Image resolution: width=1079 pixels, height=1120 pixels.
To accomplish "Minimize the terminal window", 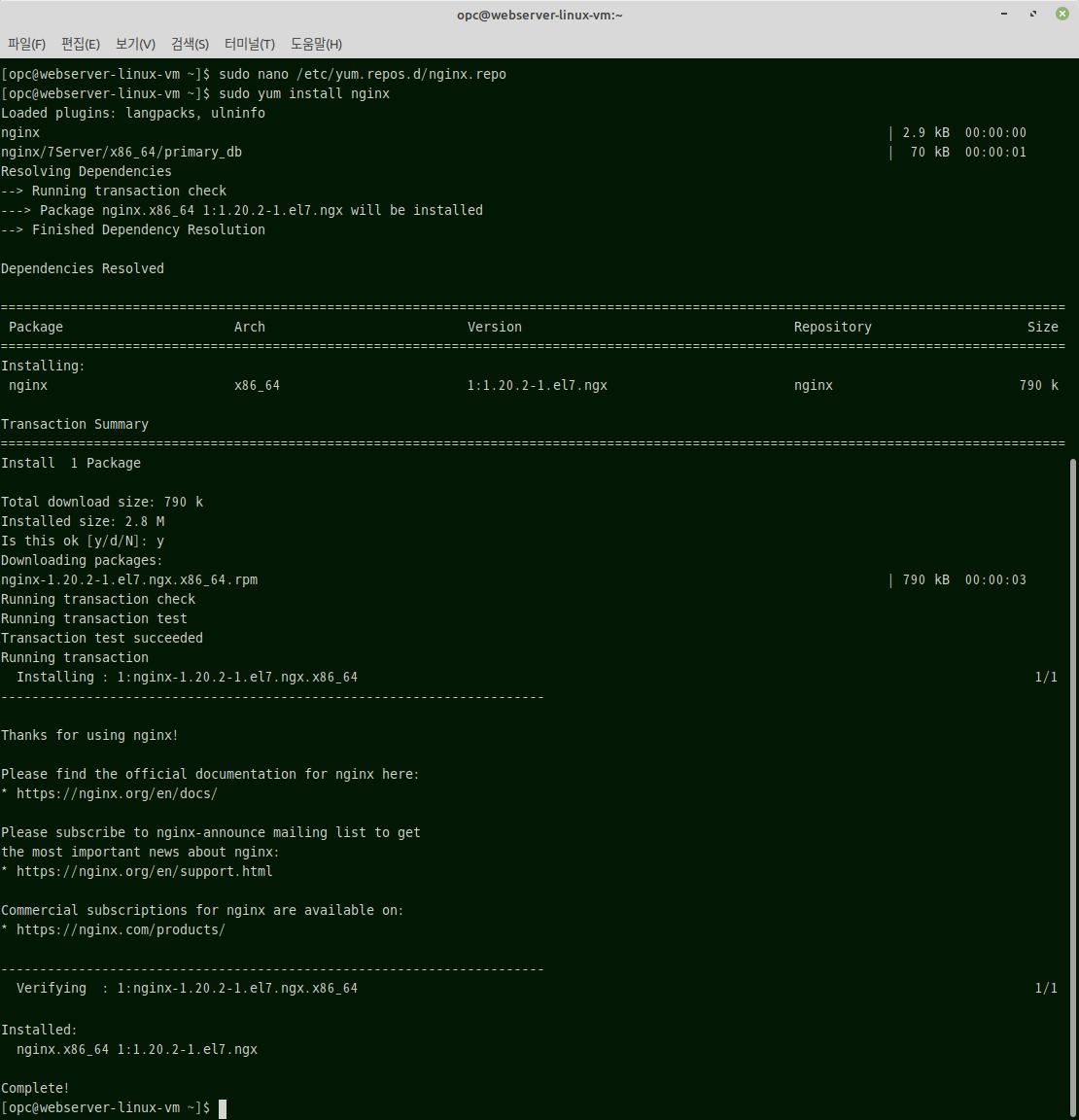I will 1004,14.
